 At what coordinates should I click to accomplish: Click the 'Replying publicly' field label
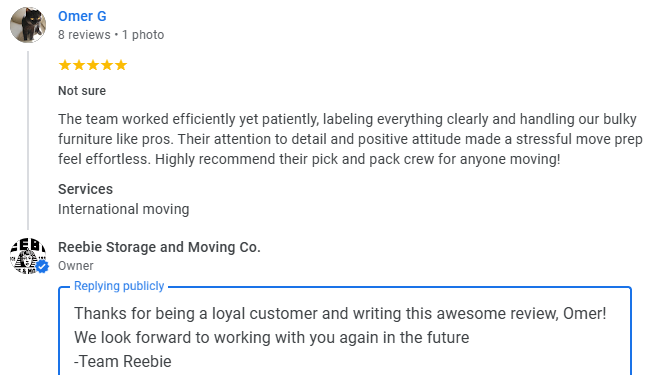point(119,286)
